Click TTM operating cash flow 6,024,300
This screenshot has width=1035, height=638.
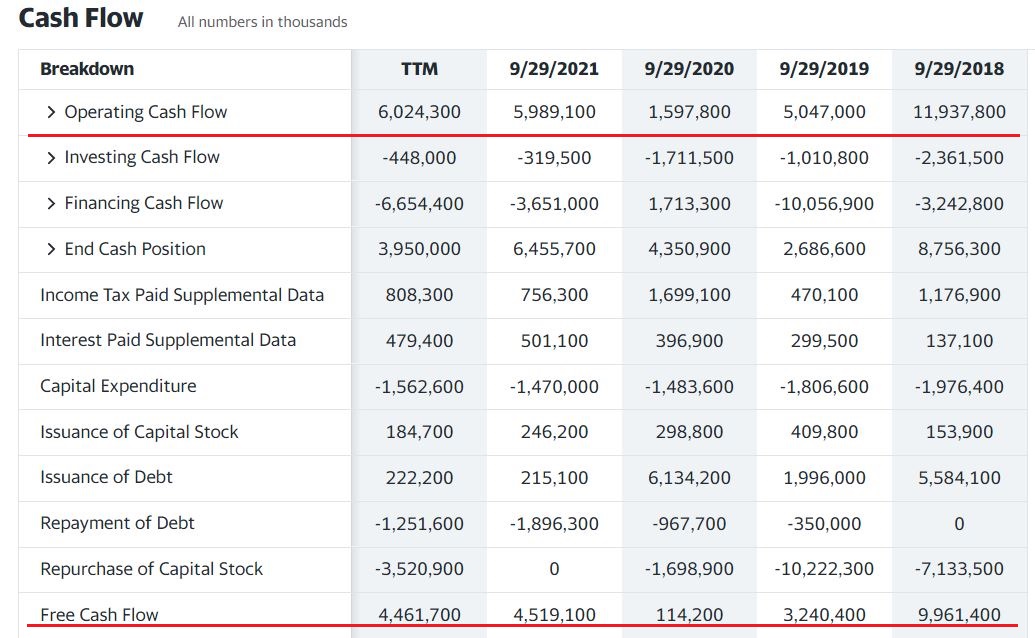pyautogui.click(x=419, y=112)
